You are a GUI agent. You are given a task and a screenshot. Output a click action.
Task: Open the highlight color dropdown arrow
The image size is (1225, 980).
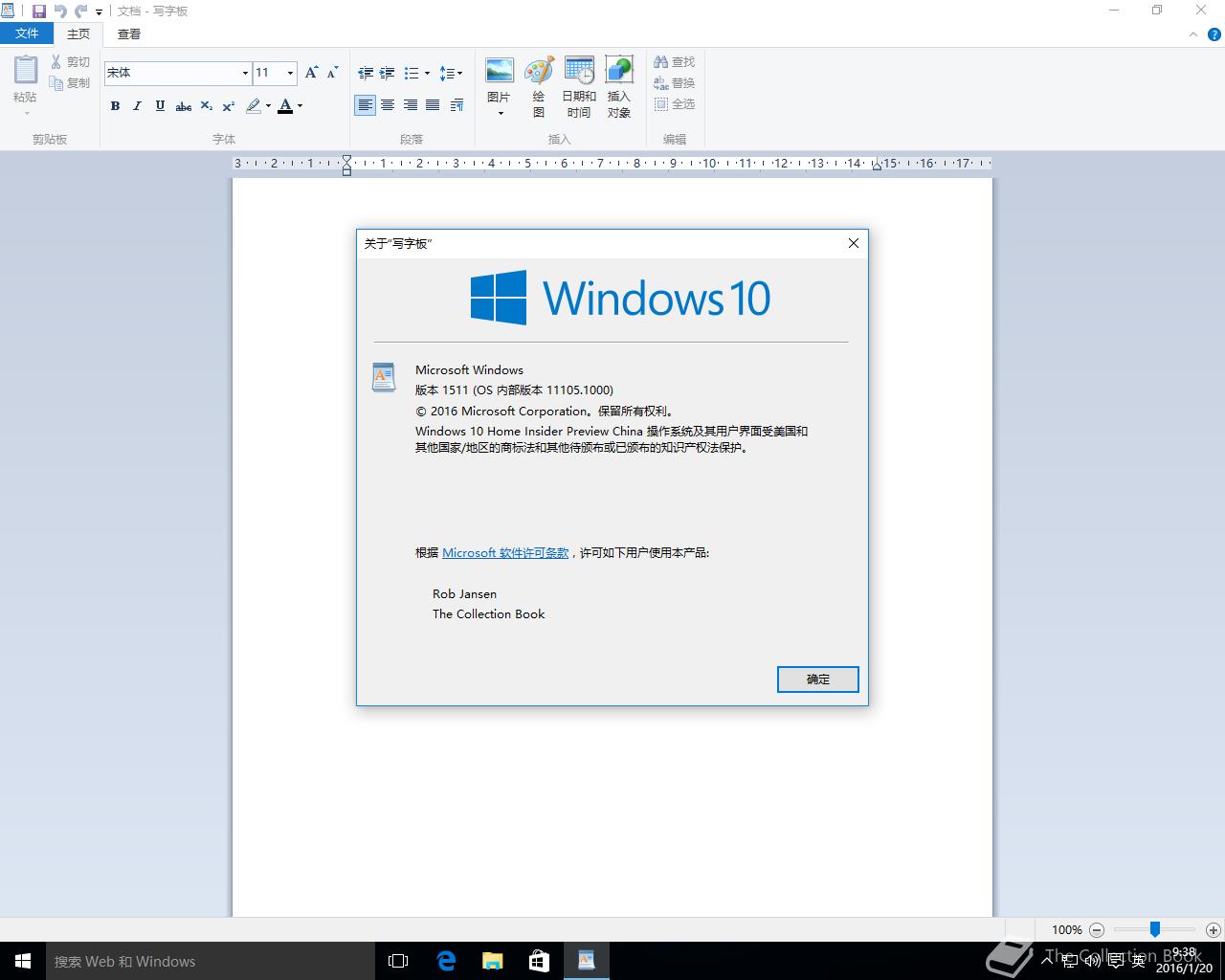point(268,106)
